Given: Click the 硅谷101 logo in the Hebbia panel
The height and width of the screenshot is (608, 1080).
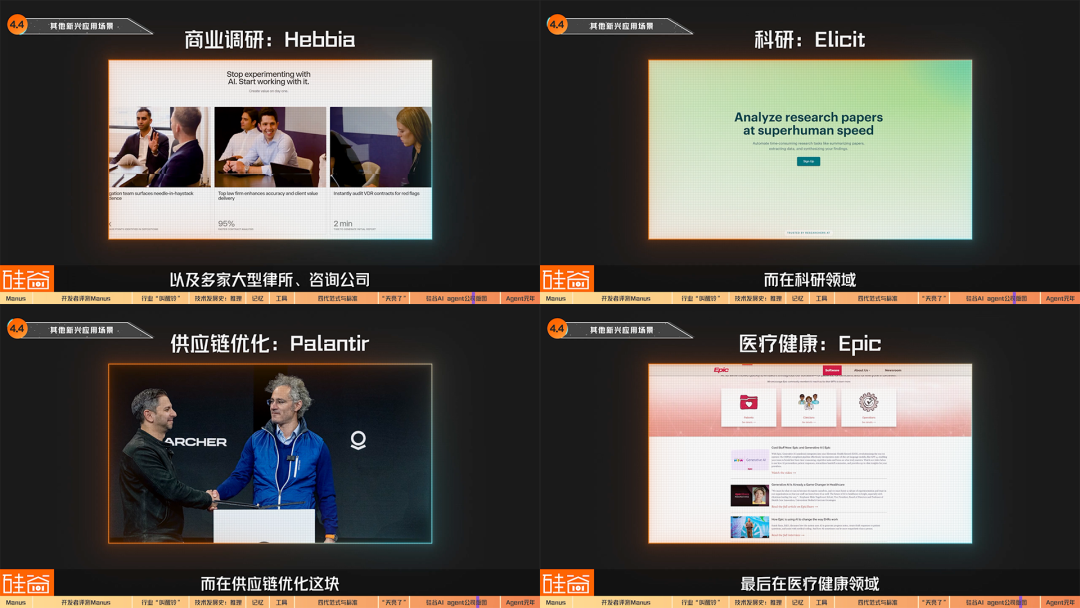Looking at the screenshot, I should tap(27, 279).
